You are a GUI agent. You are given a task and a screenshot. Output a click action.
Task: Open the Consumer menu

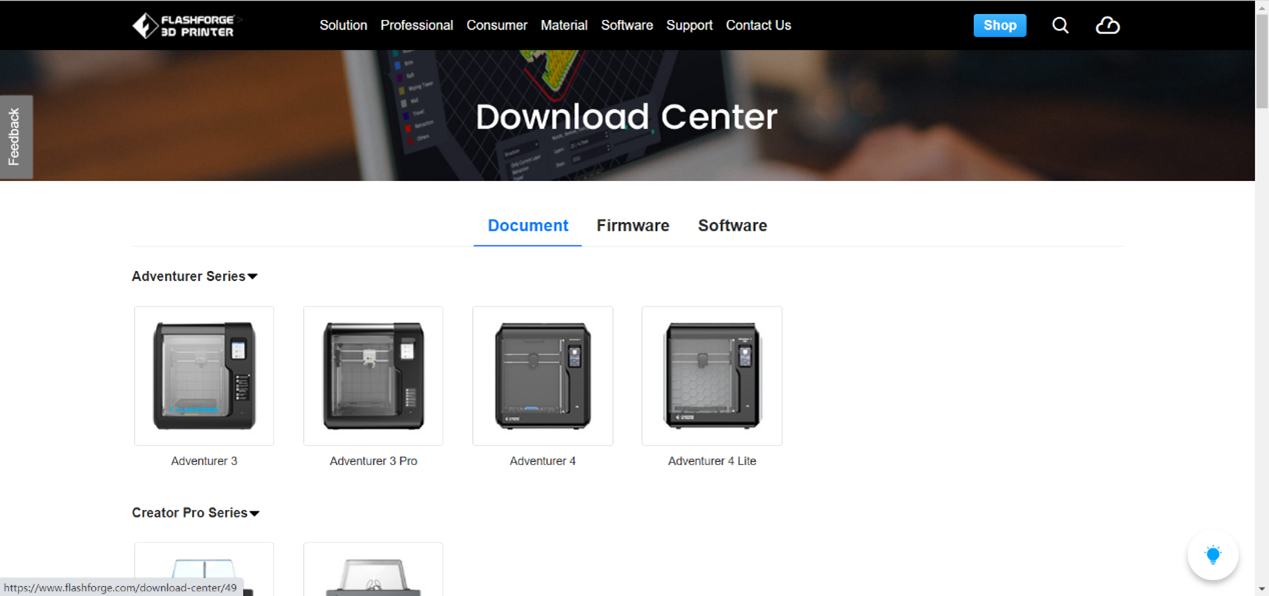click(497, 25)
